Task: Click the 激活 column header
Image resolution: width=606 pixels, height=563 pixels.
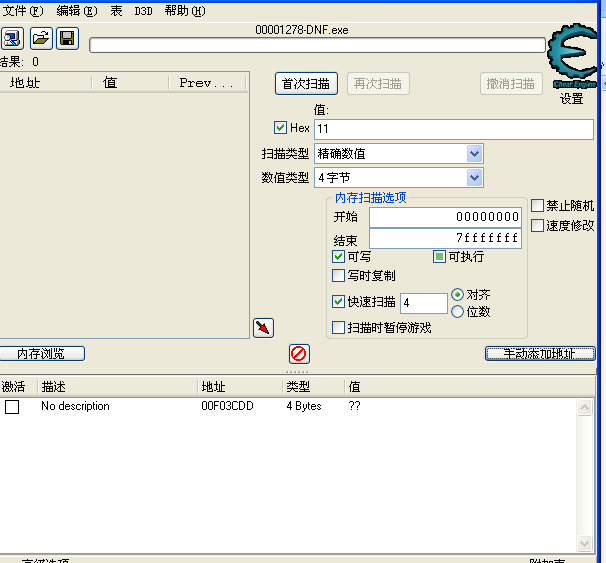Action: 19,386
